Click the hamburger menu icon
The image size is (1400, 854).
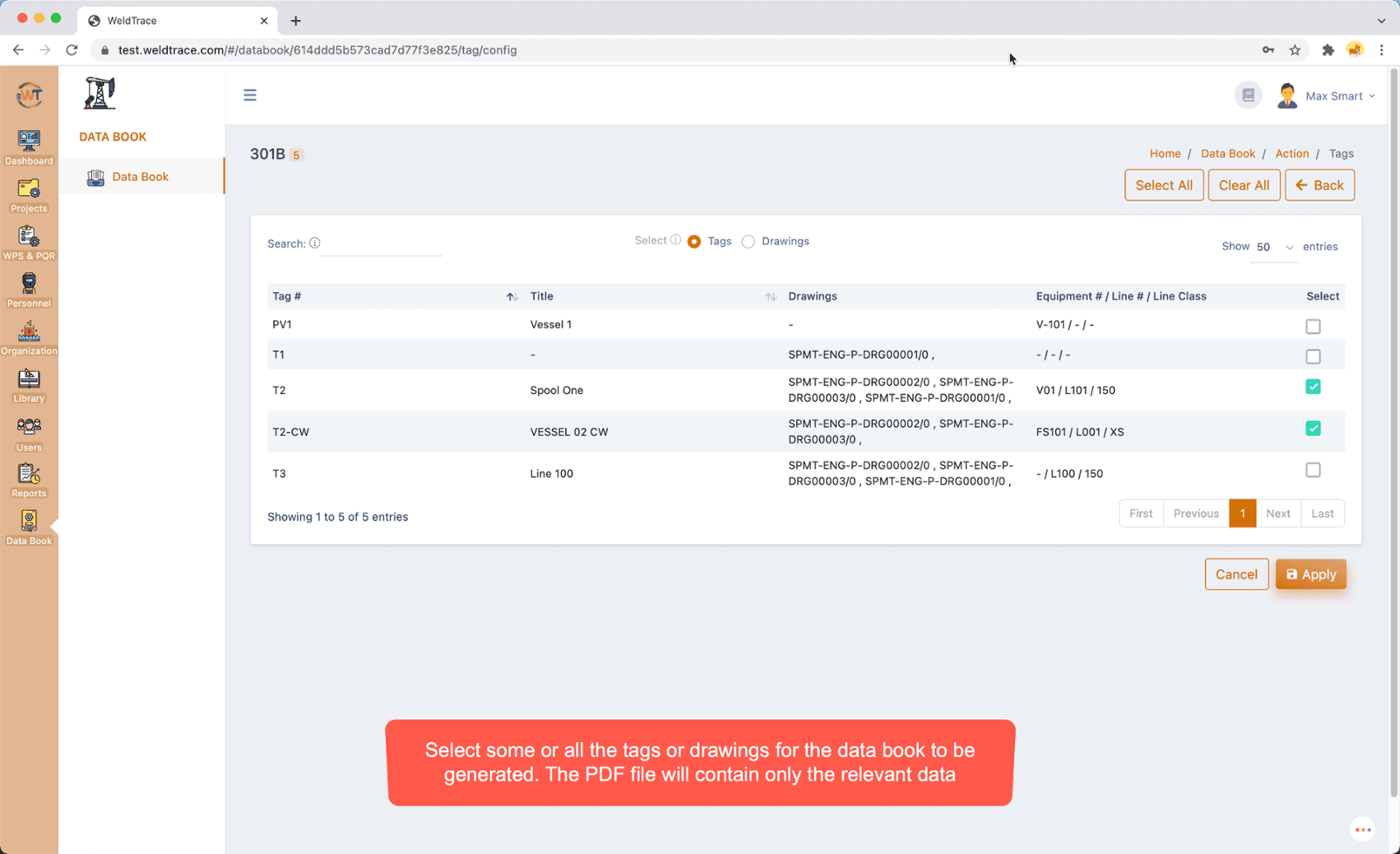[x=250, y=95]
